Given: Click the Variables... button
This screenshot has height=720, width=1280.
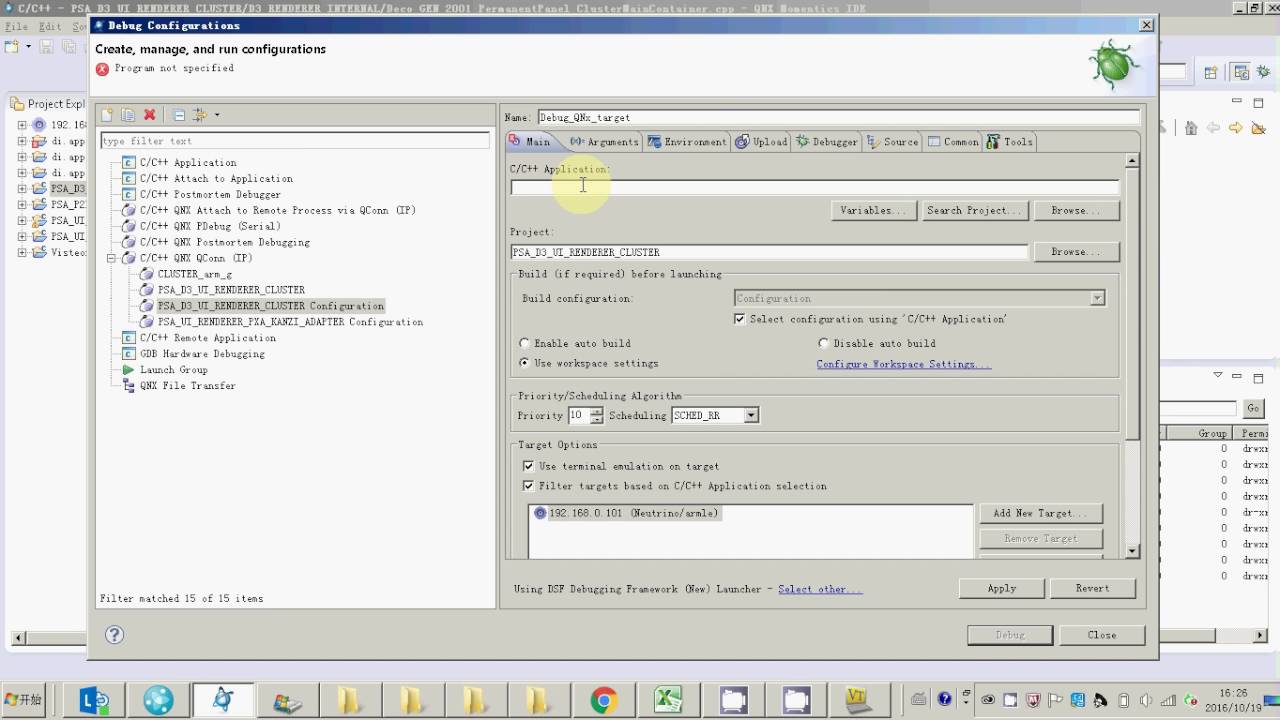Looking at the screenshot, I should [x=872, y=211].
